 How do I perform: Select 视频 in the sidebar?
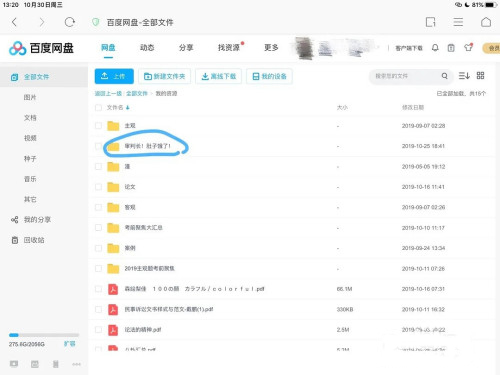30,138
